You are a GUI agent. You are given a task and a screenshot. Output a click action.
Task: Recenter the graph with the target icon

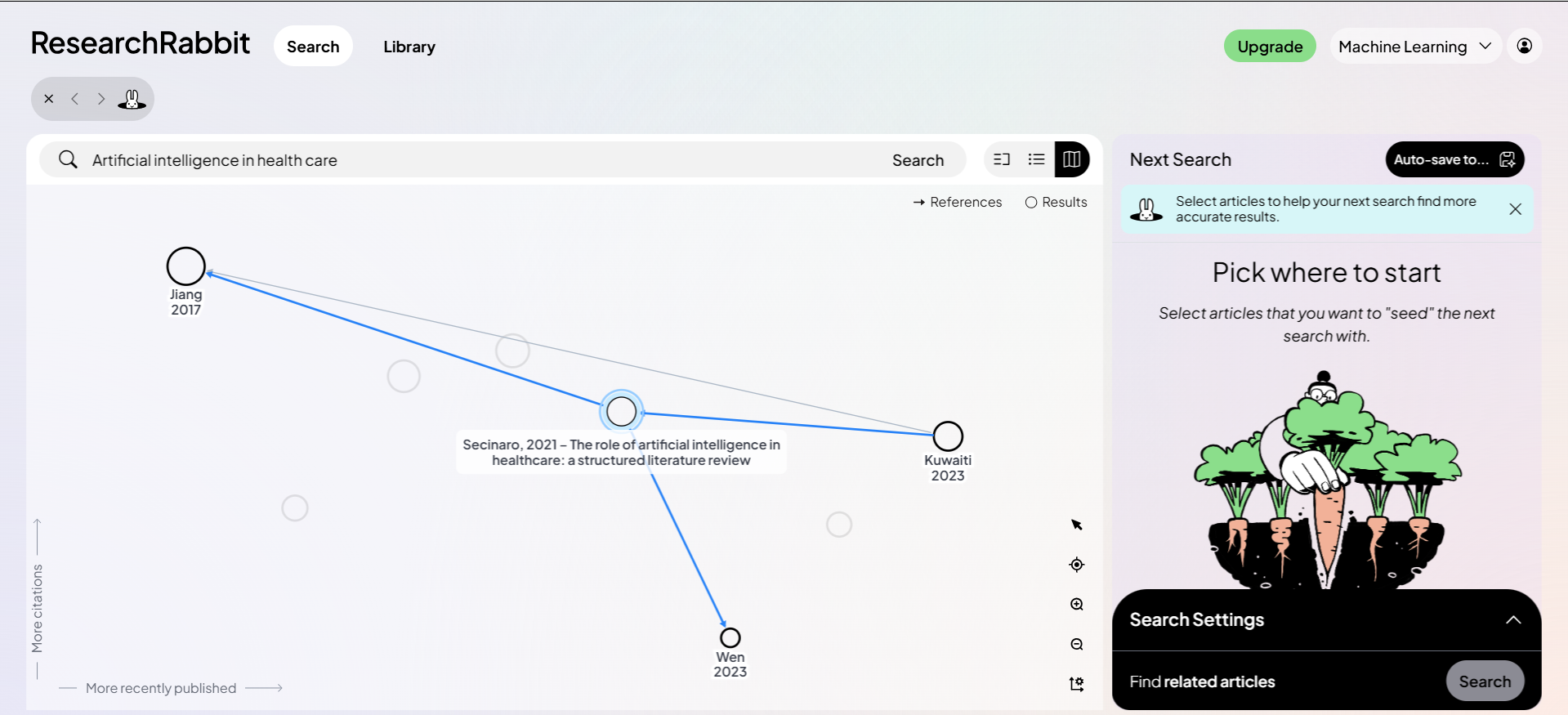pyautogui.click(x=1077, y=565)
